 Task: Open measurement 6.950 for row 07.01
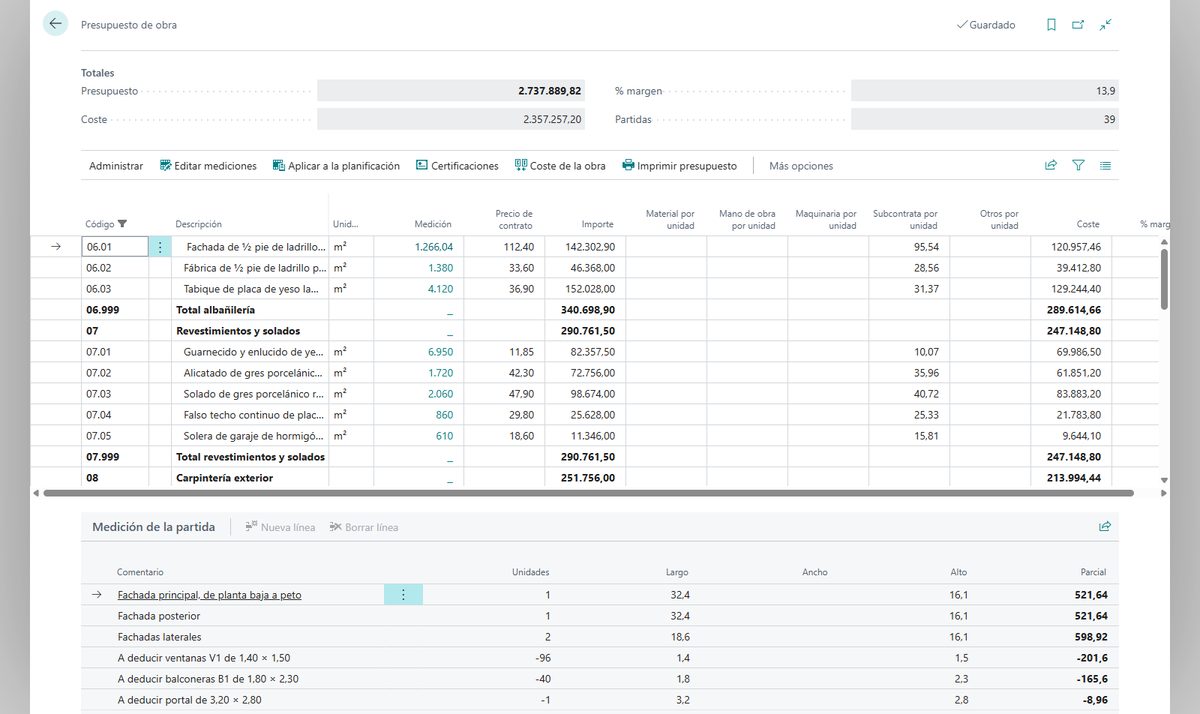click(x=440, y=352)
